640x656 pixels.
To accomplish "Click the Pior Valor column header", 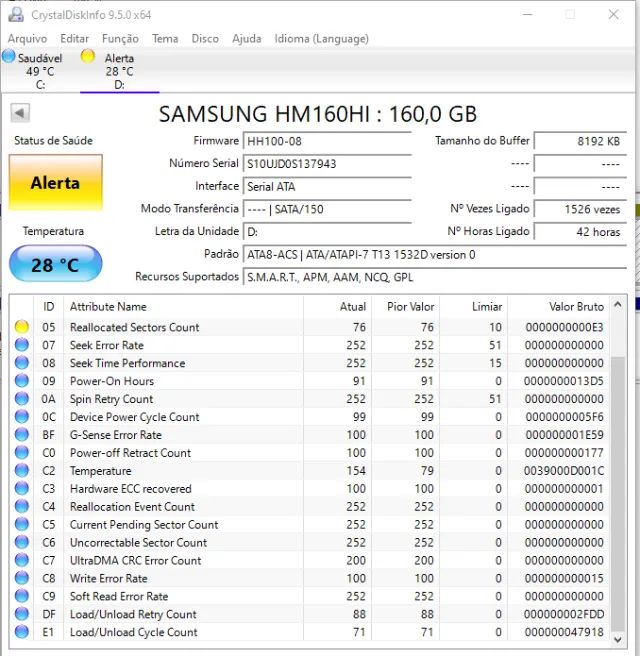I will (405, 307).
